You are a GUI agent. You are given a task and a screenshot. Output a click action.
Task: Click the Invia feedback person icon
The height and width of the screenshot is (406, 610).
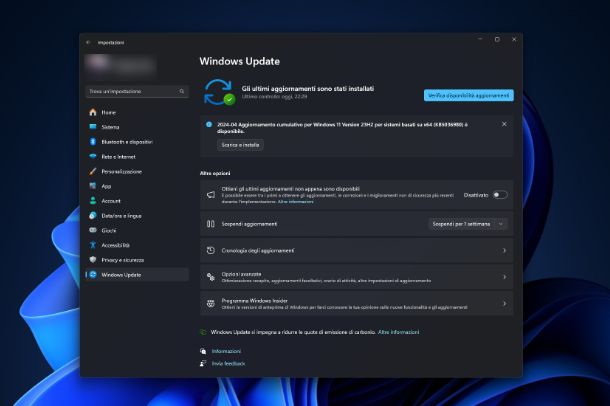pos(203,364)
